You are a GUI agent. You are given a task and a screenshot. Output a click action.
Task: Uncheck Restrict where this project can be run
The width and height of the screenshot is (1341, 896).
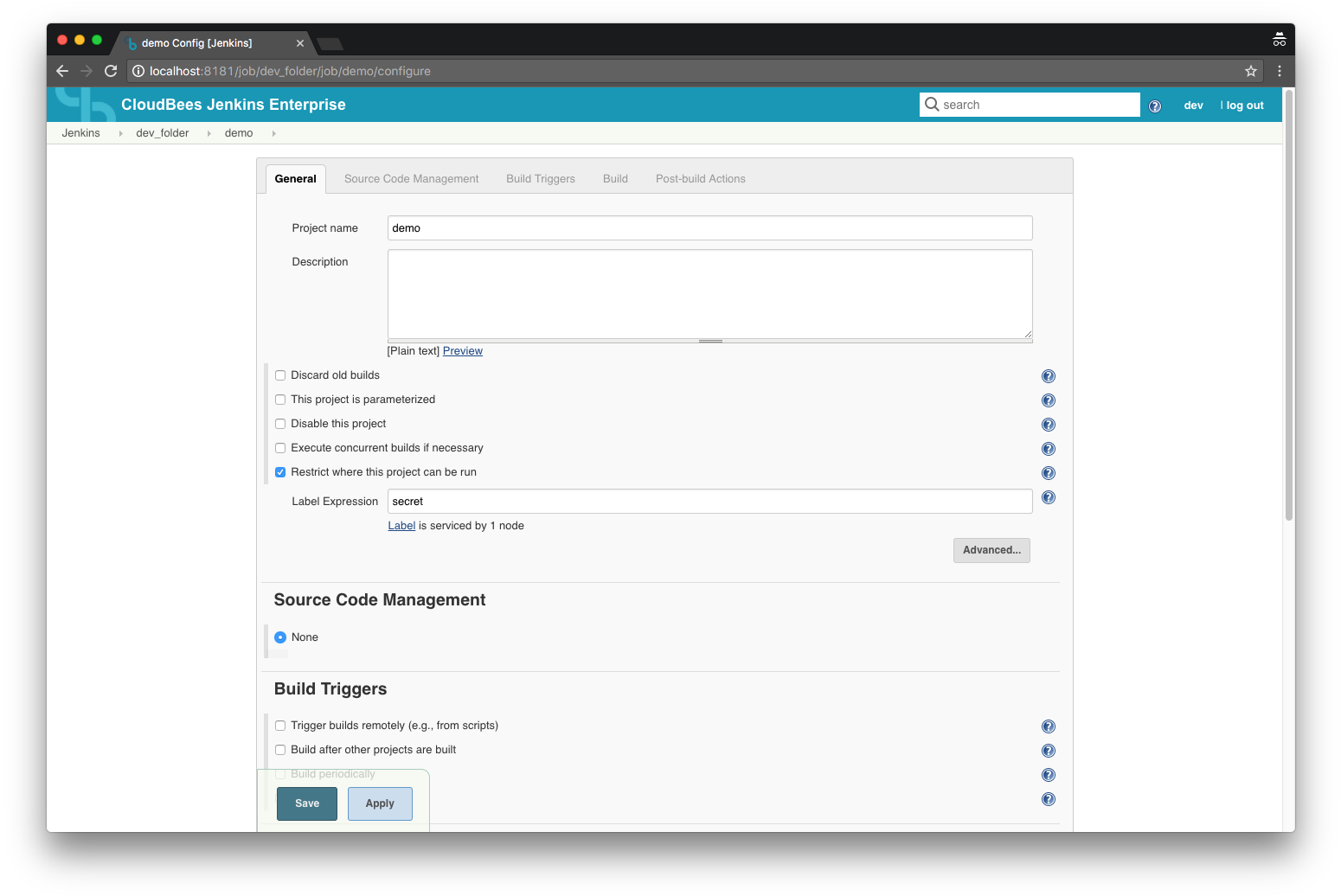(x=280, y=472)
